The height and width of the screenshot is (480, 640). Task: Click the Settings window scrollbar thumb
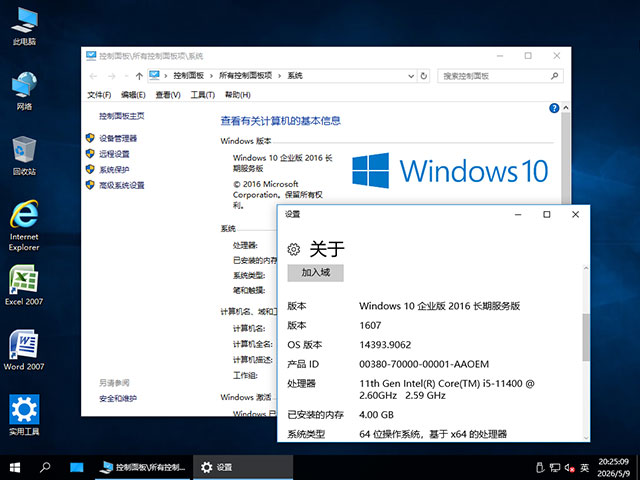coord(586,337)
